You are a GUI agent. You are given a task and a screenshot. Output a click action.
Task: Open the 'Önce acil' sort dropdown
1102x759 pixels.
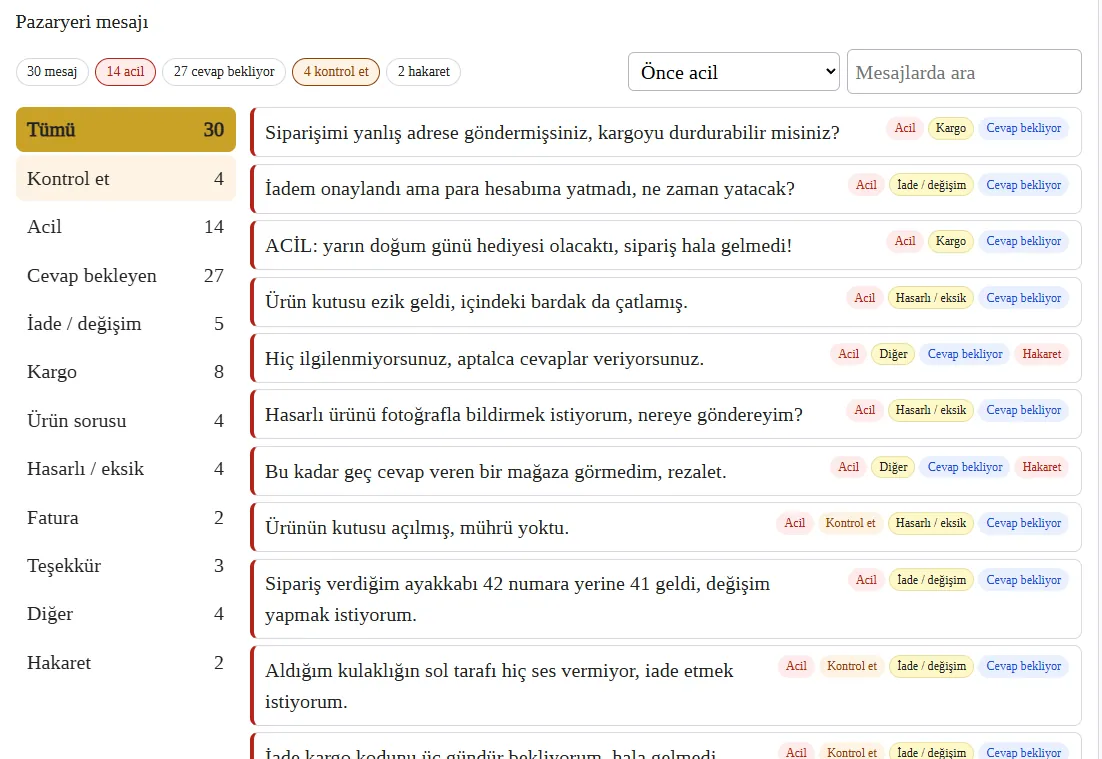[x=734, y=72]
